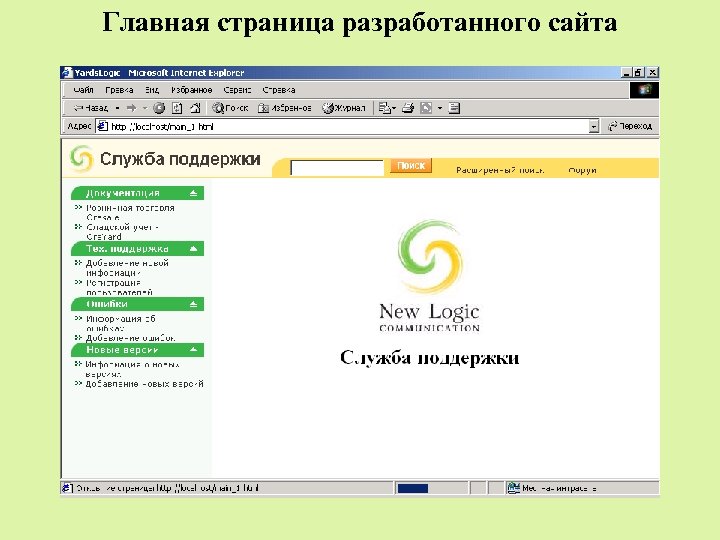This screenshot has height=540, width=720.
Task: Open the Добавление ошибок link
Action: click(130, 338)
